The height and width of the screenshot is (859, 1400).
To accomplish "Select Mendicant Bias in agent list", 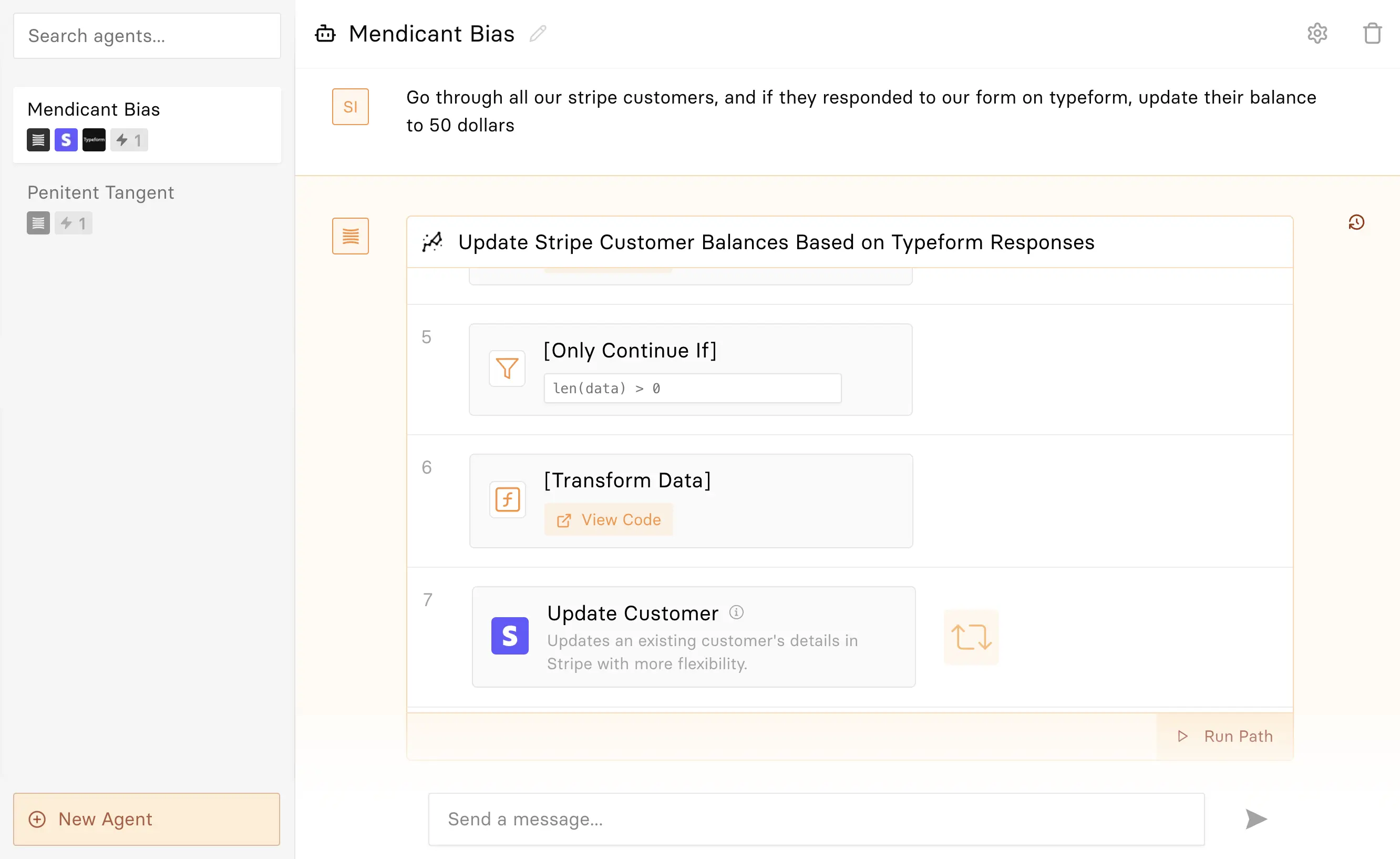I will 94,109.
